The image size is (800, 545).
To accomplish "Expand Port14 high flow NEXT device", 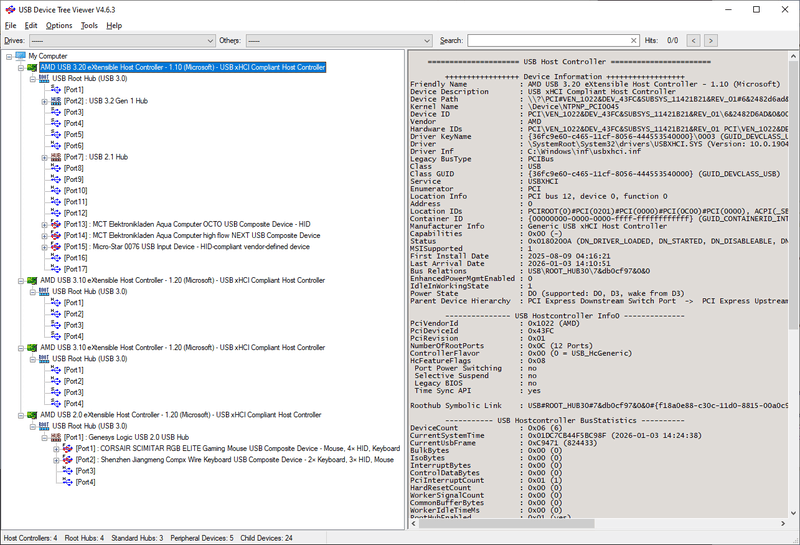I will pyautogui.click(x=44, y=236).
